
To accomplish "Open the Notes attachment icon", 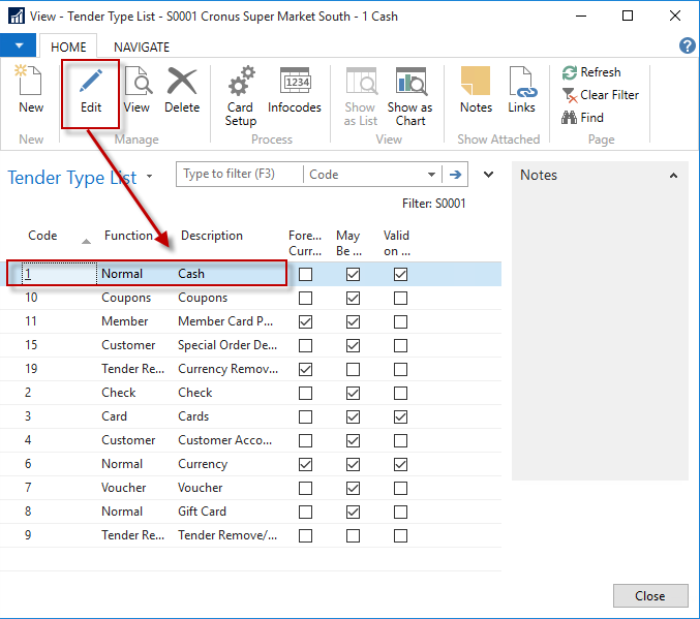I will pos(476,91).
